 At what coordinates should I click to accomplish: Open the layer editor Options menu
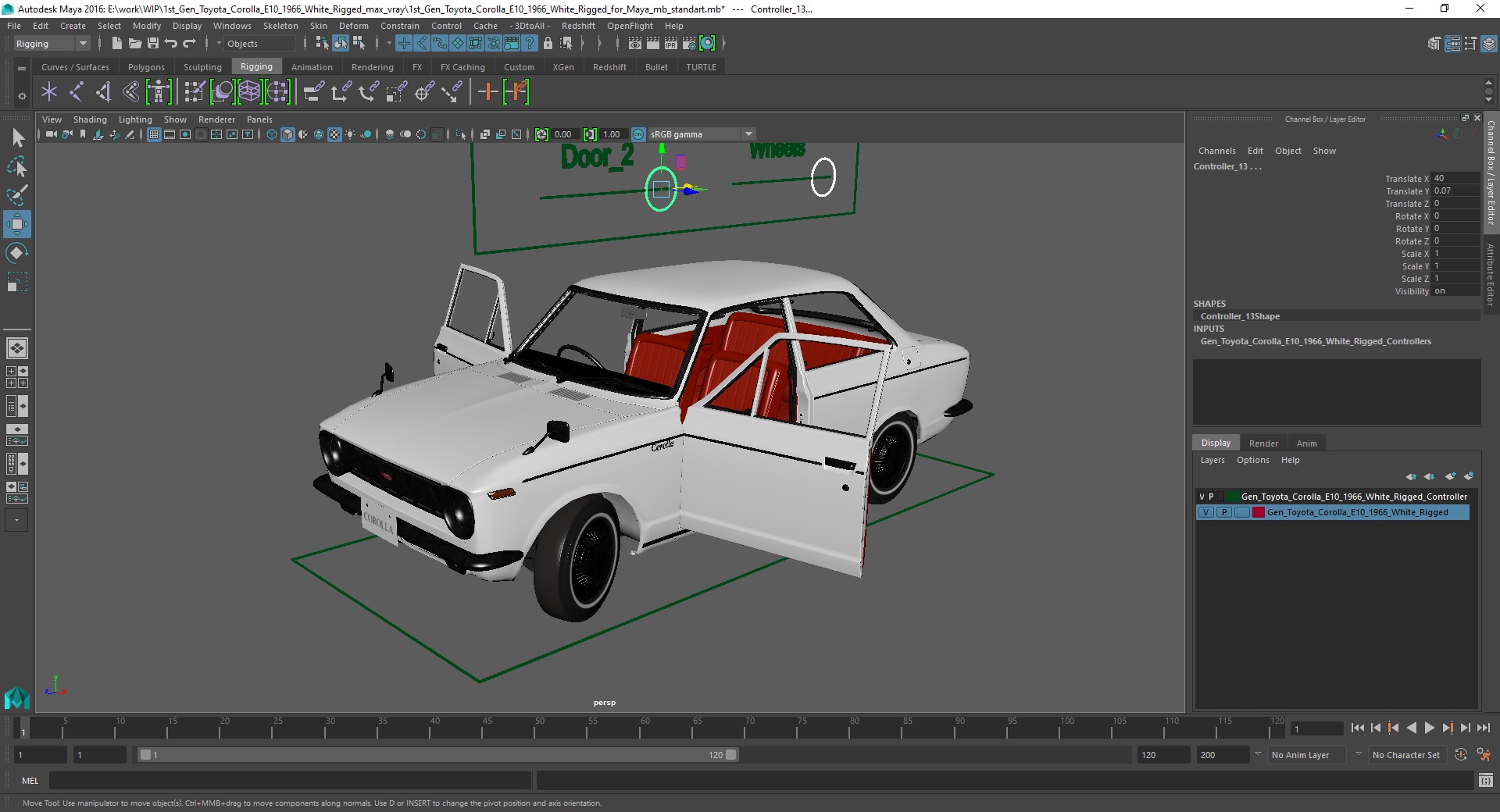1252,460
